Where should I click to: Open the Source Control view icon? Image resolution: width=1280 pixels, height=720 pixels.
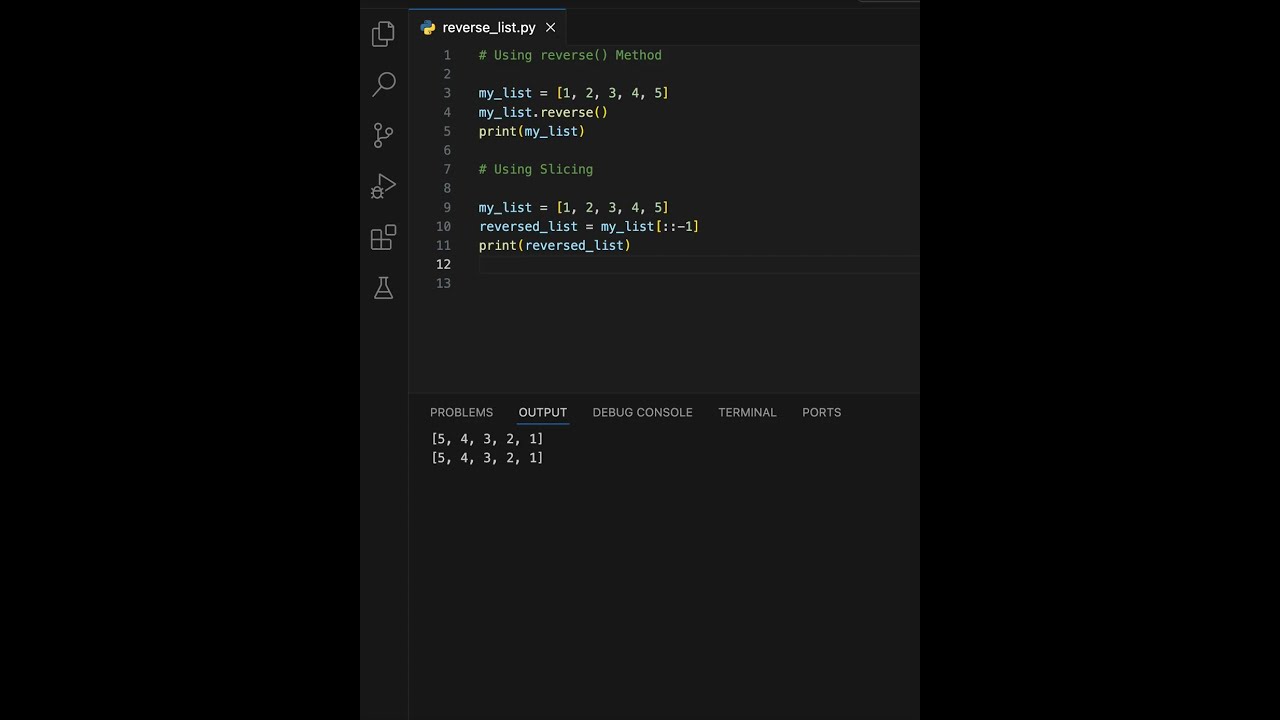pos(383,135)
